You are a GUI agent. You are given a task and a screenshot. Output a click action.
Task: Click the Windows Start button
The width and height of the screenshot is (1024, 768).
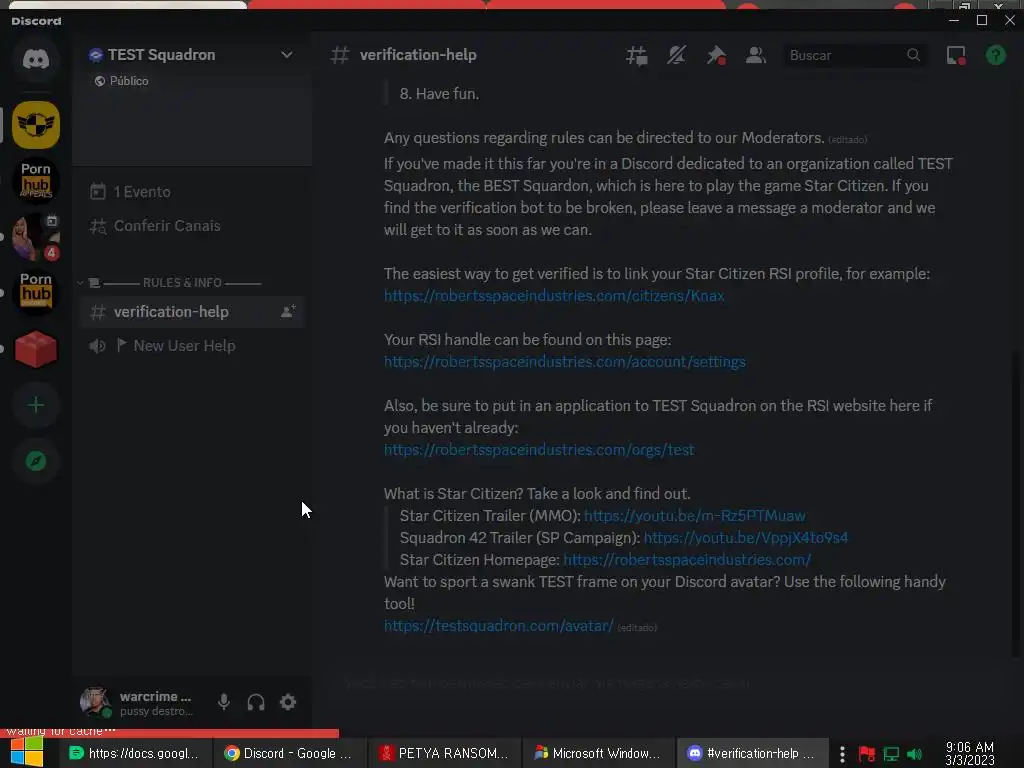26,752
